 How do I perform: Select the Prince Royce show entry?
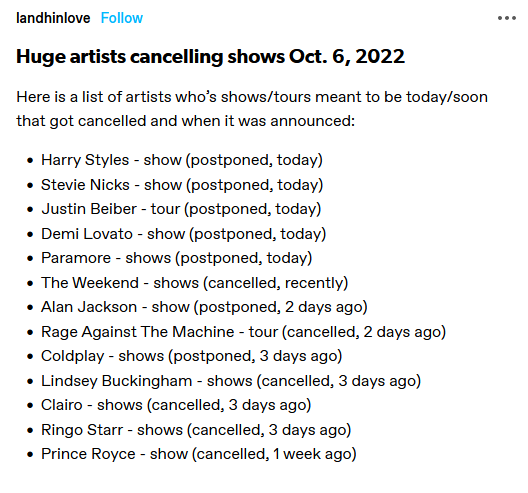pyautogui.click(x=199, y=454)
